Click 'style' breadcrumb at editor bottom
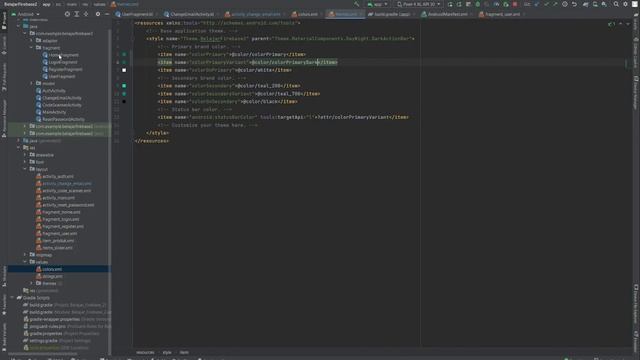 [x=167, y=352]
